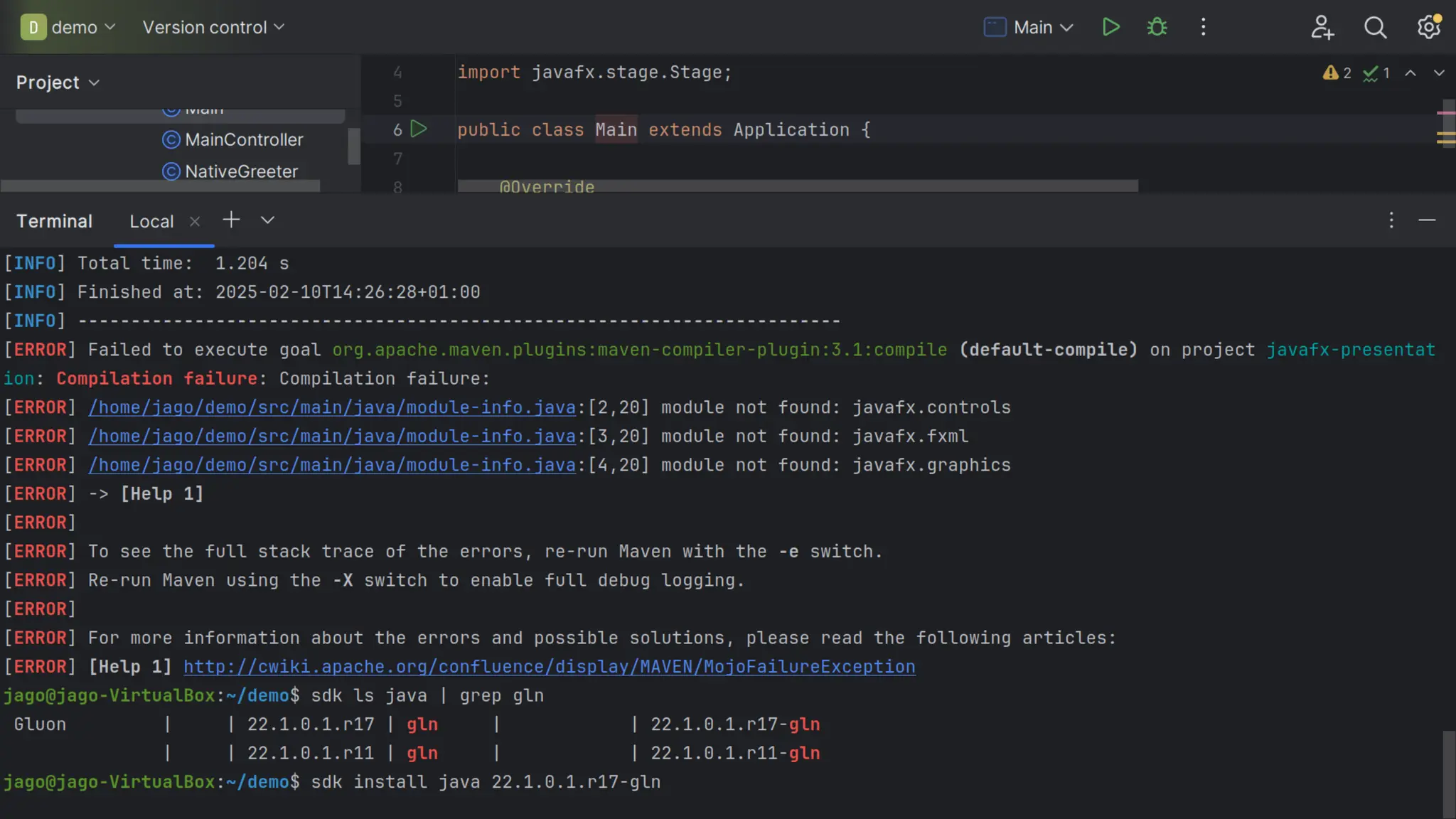Open Code With Me add user icon

click(1322, 27)
